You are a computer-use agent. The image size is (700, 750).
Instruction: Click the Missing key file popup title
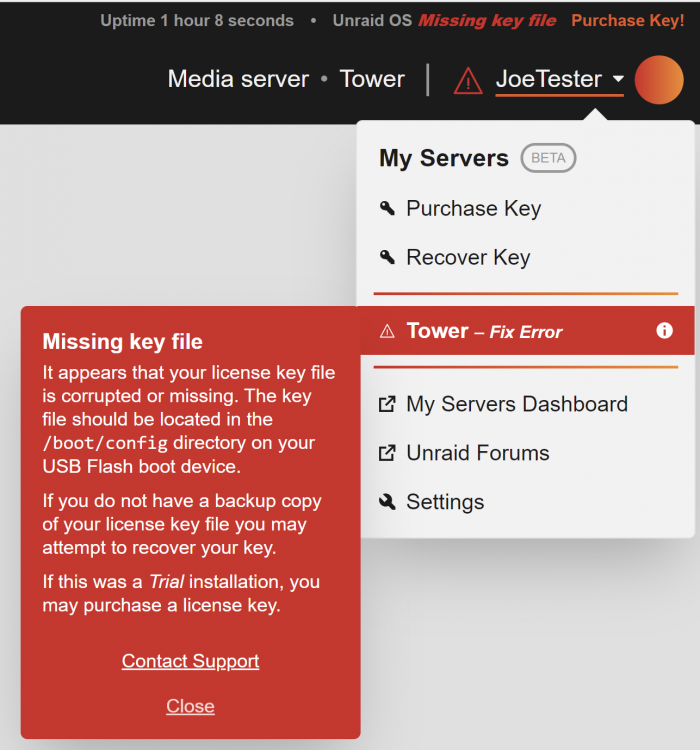coord(122,342)
